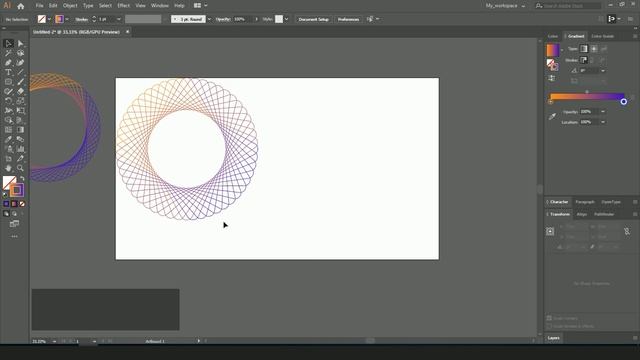Apply gradient within stroke option
This screenshot has height=360, width=640.
[x=584, y=60]
